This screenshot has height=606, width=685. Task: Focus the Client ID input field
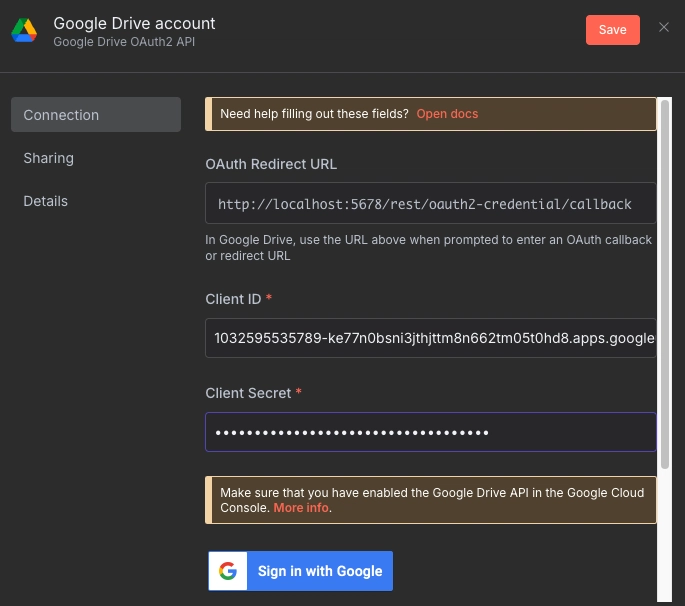coord(430,338)
